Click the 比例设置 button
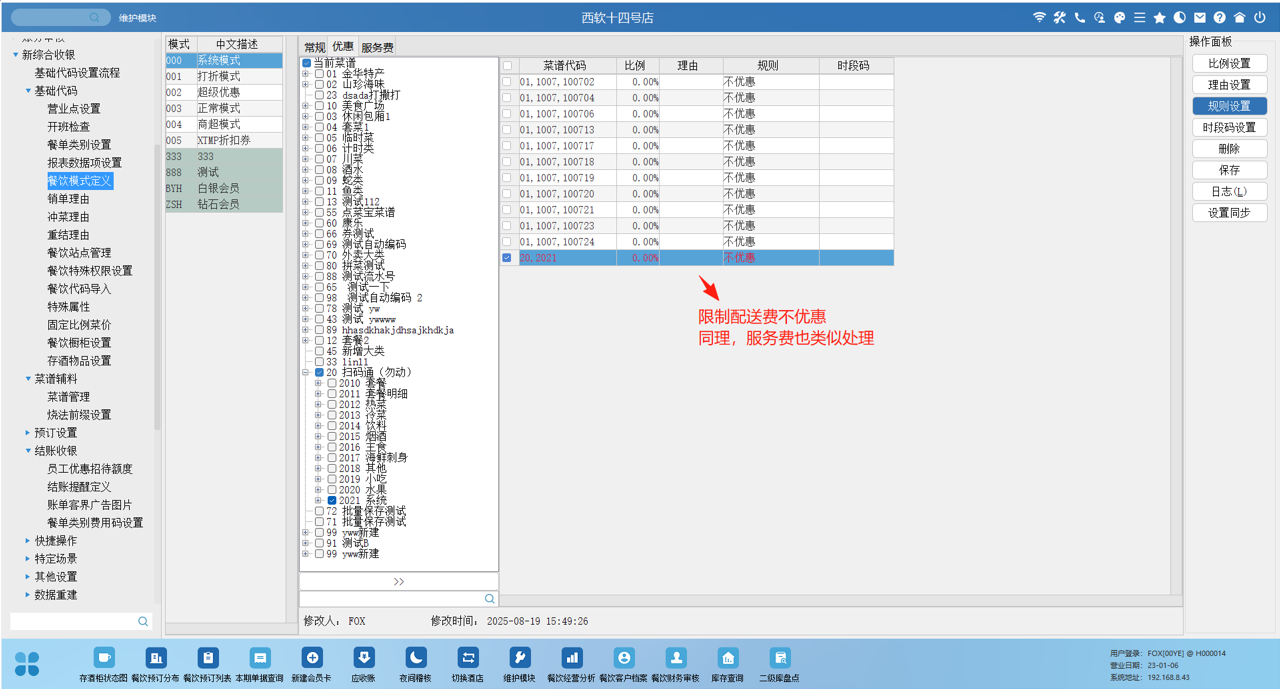Viewport: 1280px width, 693px height. (x=1229, y=64)
